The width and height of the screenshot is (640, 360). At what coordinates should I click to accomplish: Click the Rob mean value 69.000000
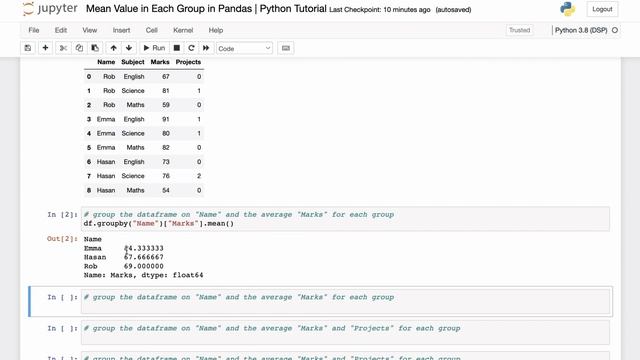144,266
